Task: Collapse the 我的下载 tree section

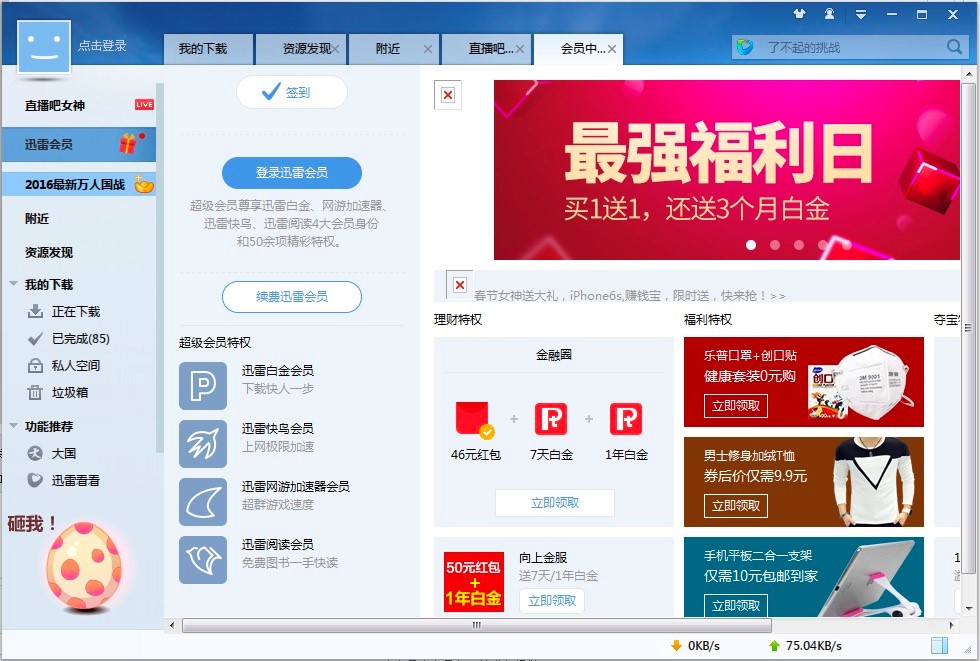Action: (13, 284)
